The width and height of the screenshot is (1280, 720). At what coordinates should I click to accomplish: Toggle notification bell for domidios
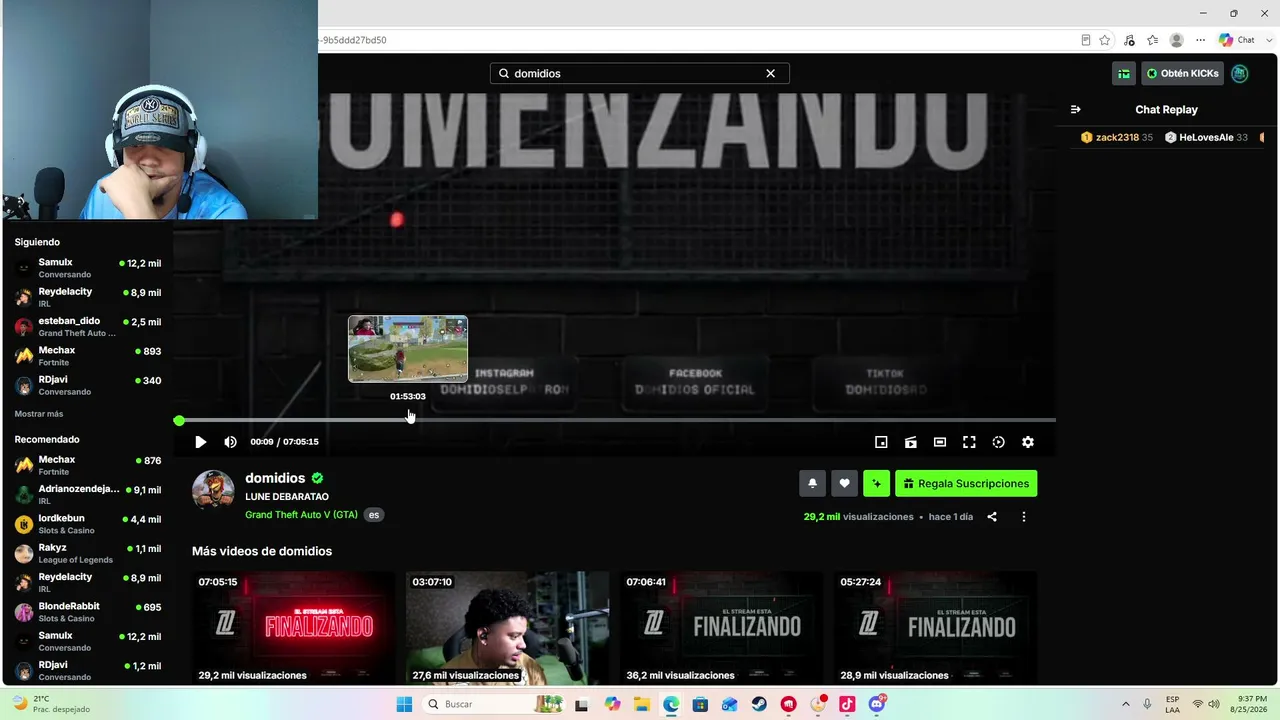tap(812, 483)
